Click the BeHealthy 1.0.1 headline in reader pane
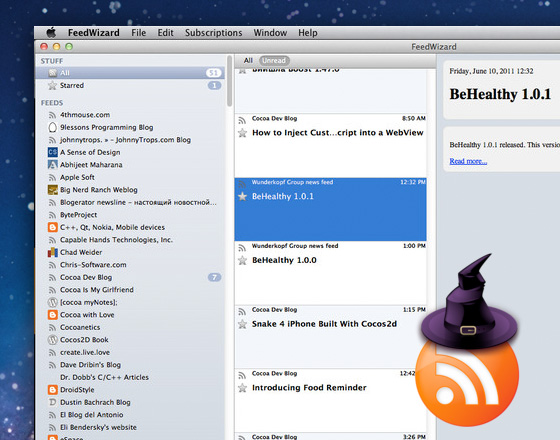The image size is (560, 440). point(500,94)
